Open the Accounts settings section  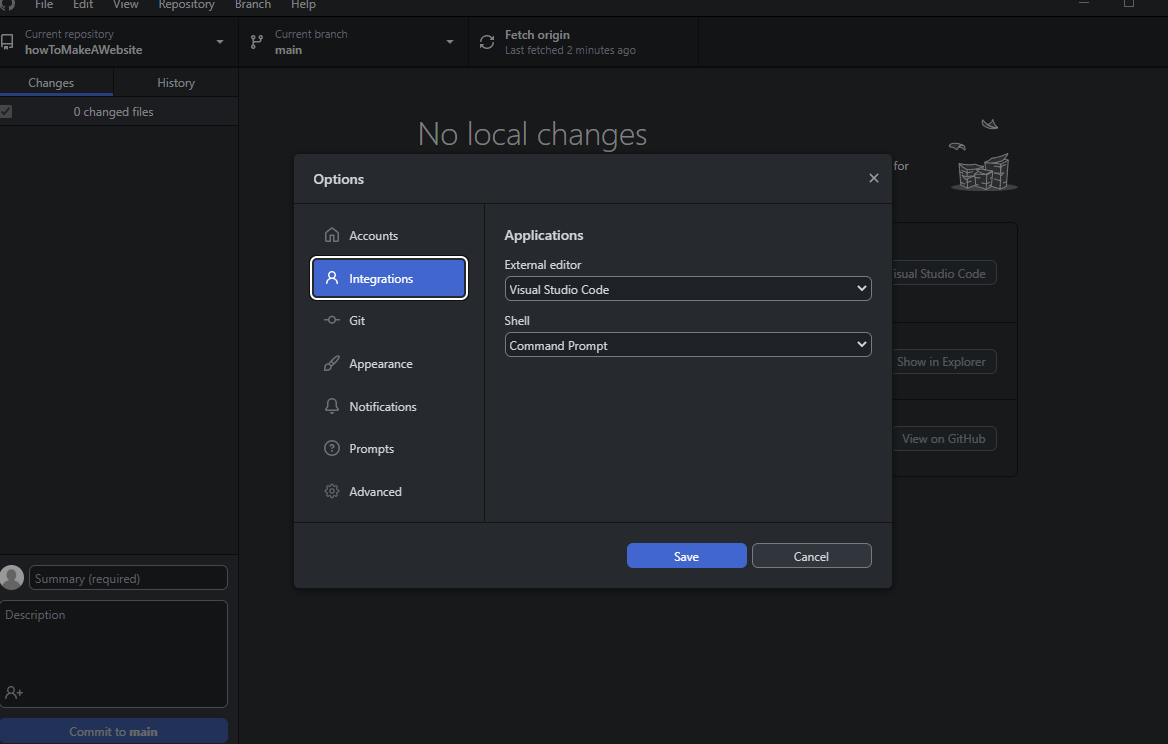[x=373, y=236]
